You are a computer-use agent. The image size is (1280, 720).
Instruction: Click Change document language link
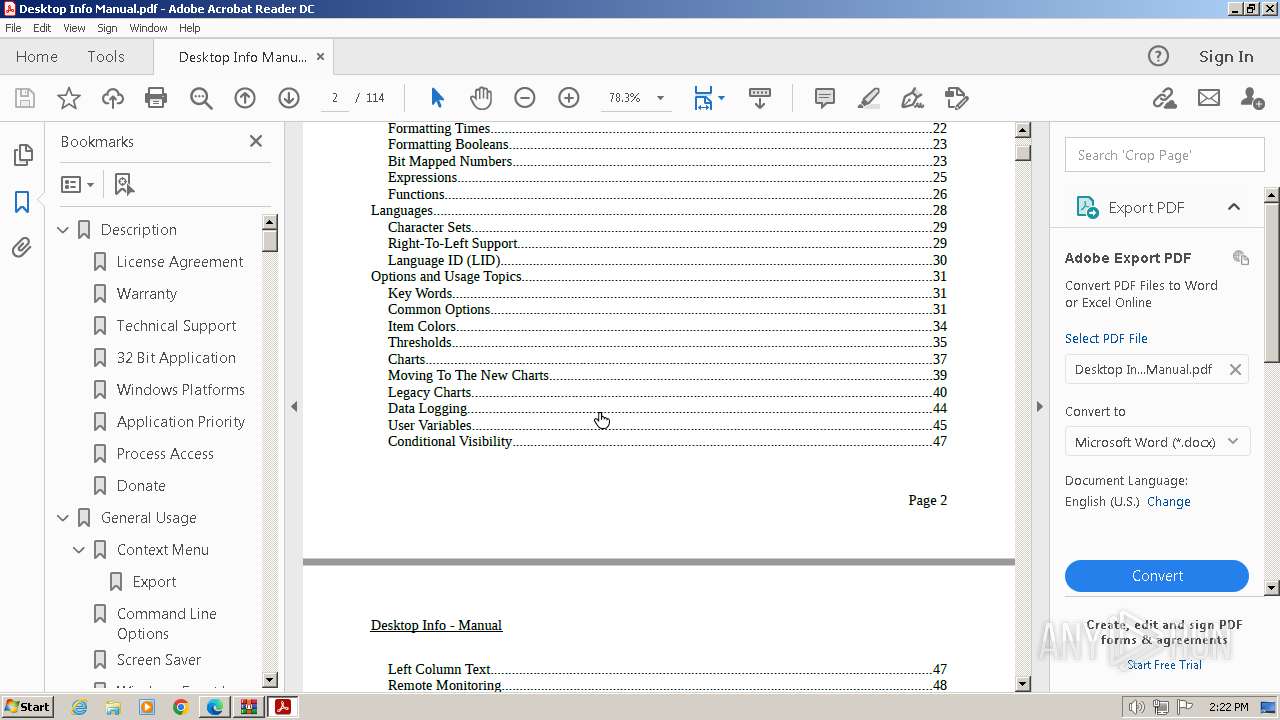click(1169, 502)
